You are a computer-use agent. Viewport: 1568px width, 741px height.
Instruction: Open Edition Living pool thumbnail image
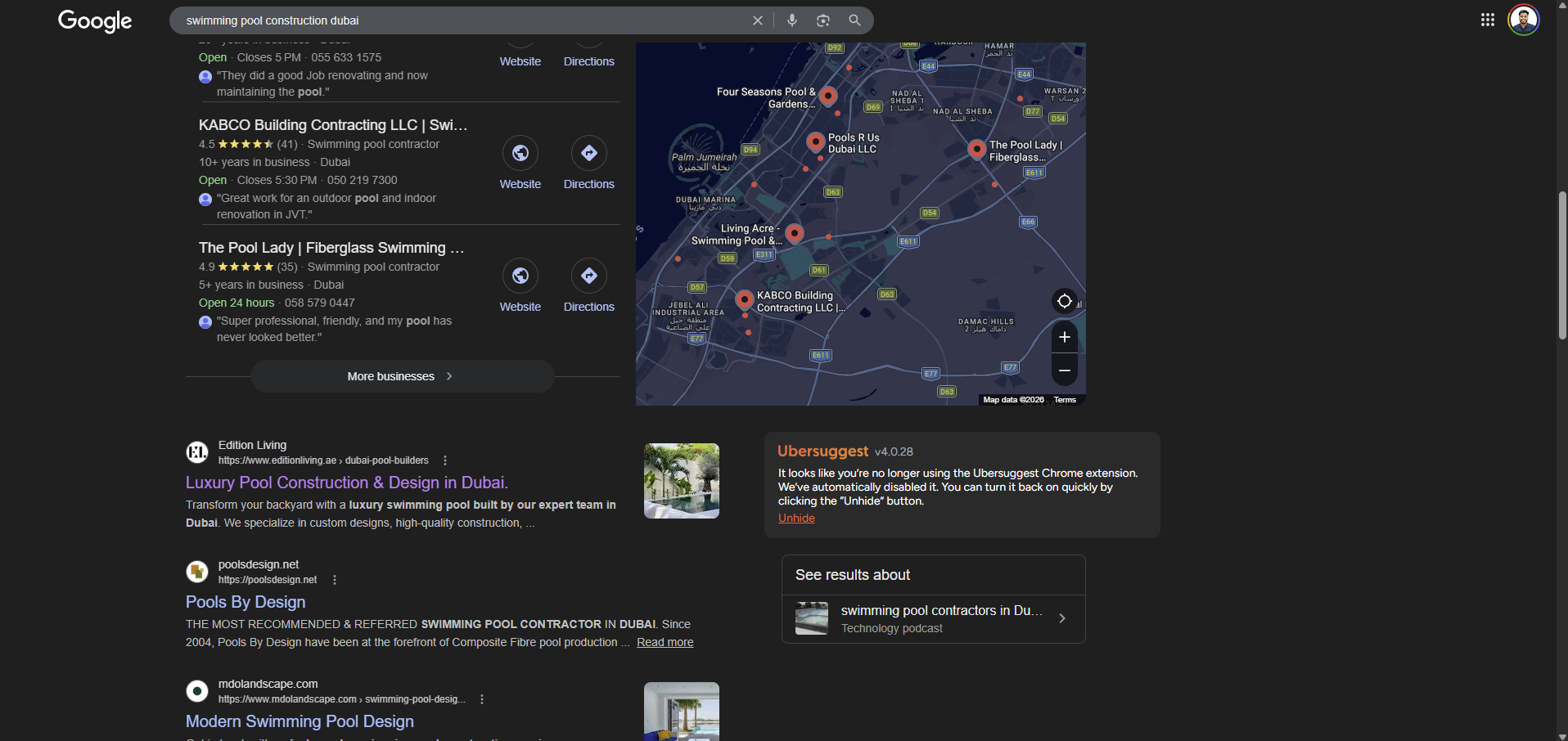pyautogui.click(x=682, y=481)
